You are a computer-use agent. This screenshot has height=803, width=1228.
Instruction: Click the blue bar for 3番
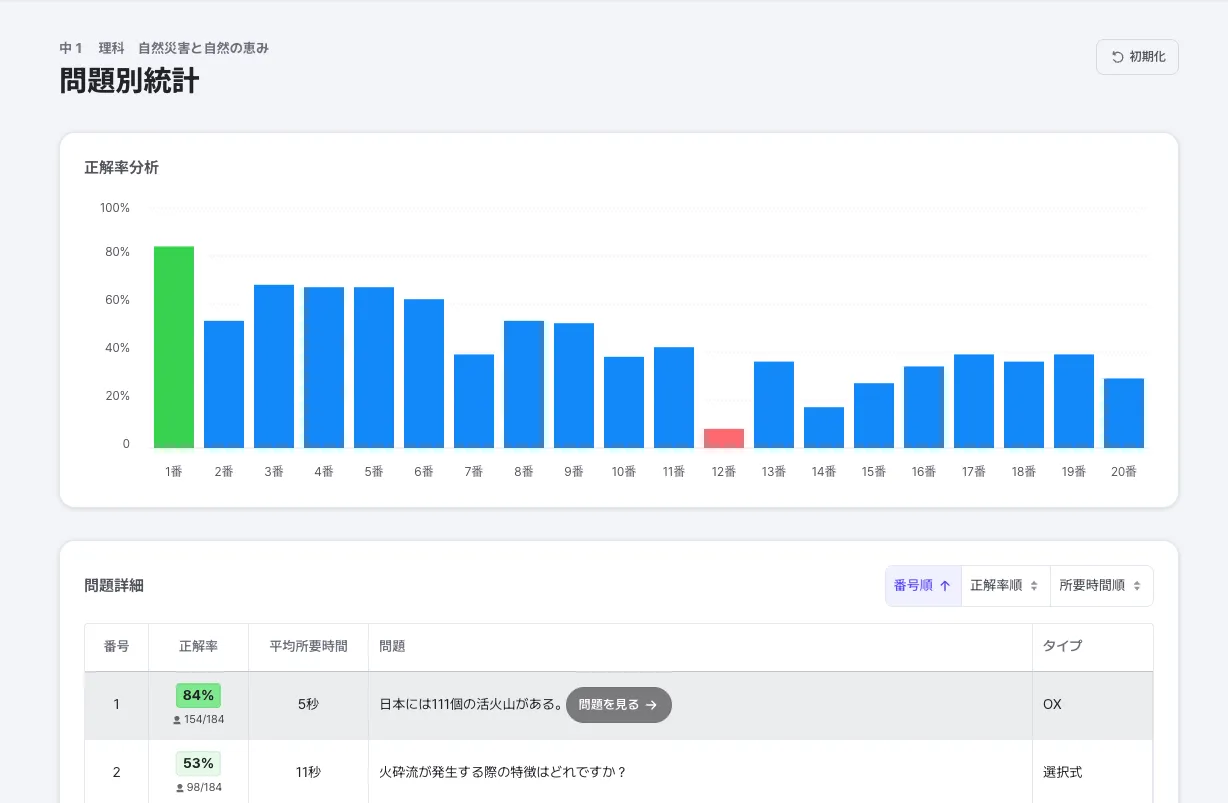[274, 366]
